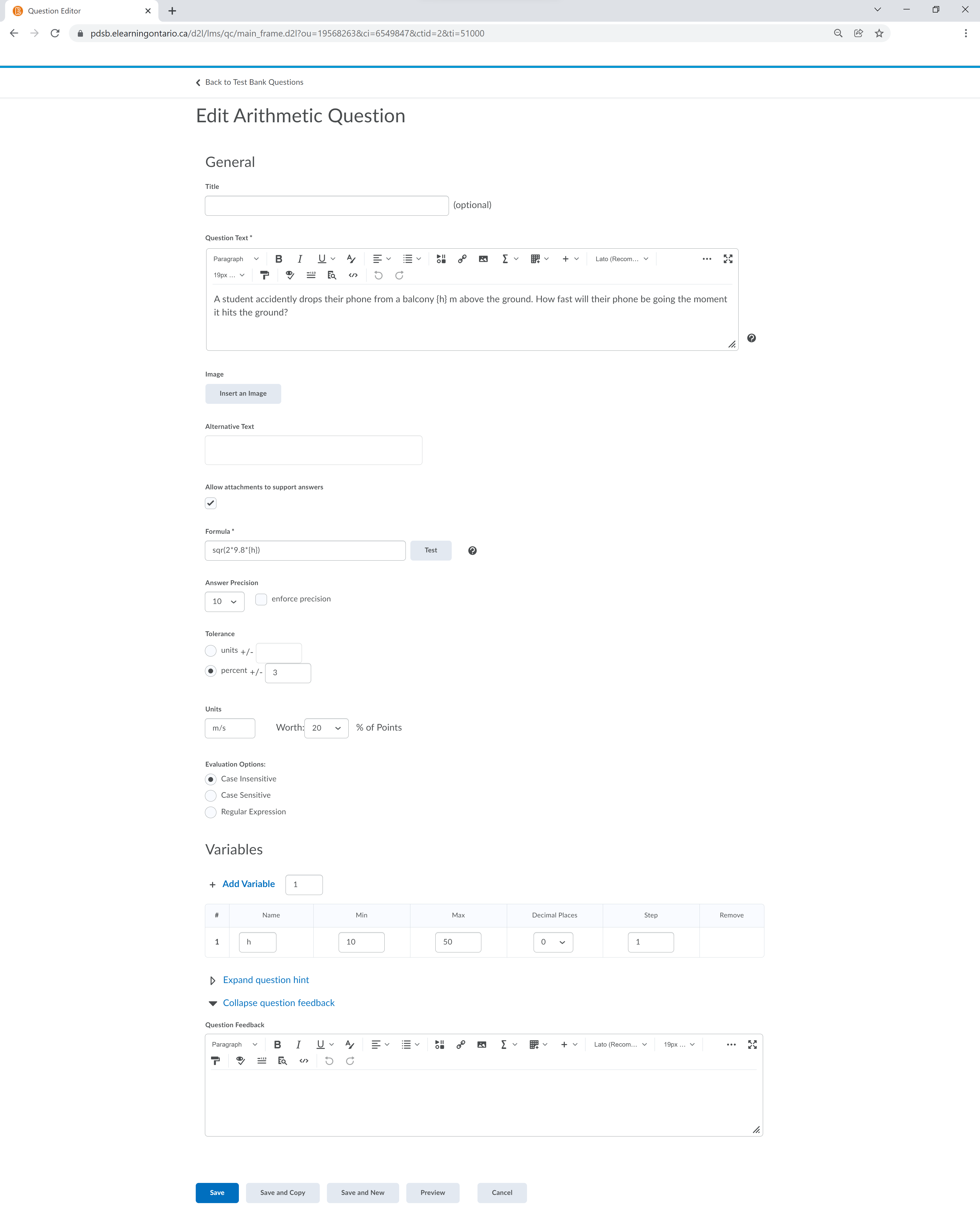Undo in the Question Feedback editor
980x1211 pixels.
(329, 1061)
